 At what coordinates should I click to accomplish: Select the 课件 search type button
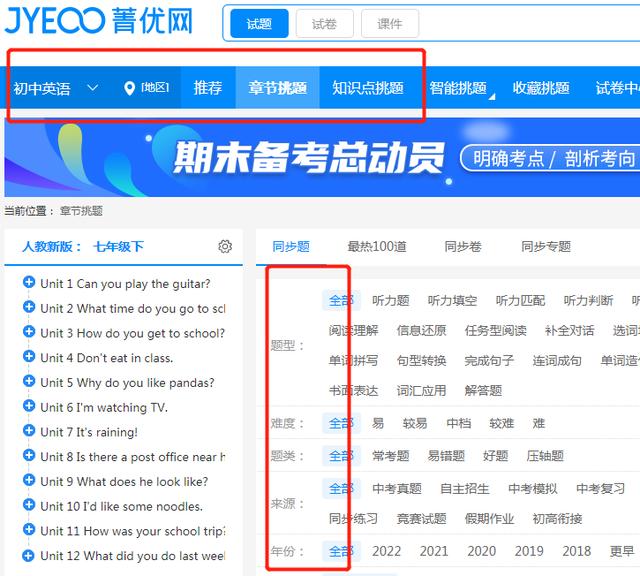tap(390, 24)
